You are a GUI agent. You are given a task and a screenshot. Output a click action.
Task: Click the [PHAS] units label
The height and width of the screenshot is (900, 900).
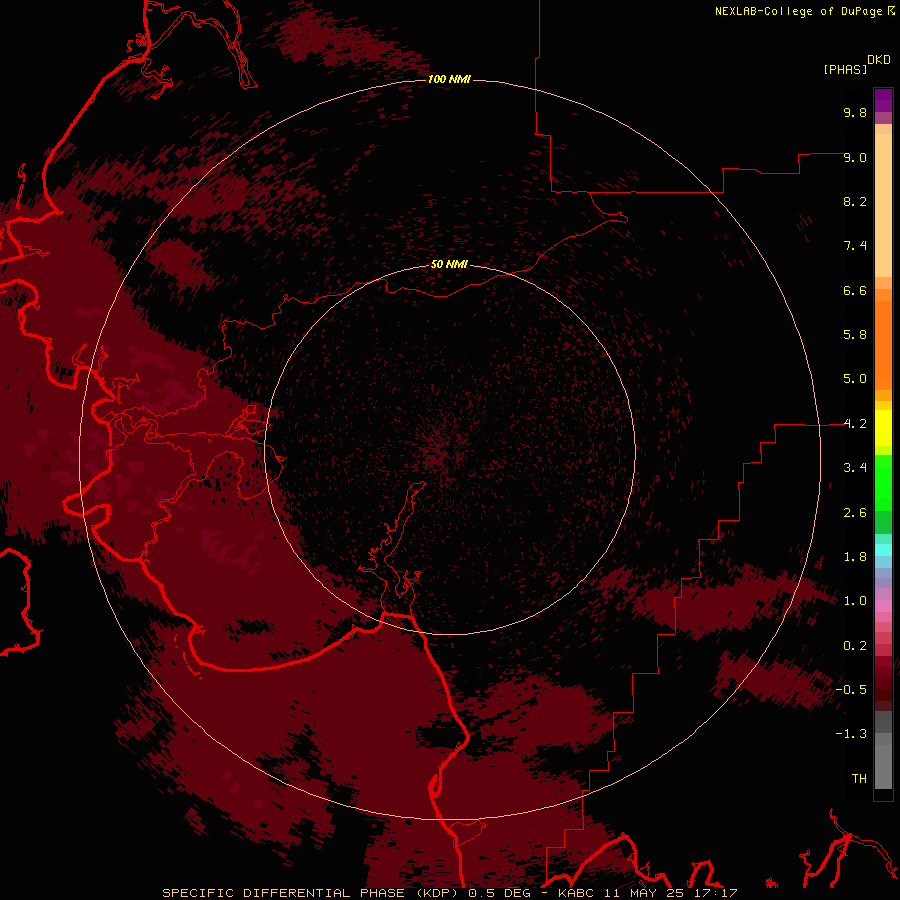pyautogui.click(x=845, y=69)
